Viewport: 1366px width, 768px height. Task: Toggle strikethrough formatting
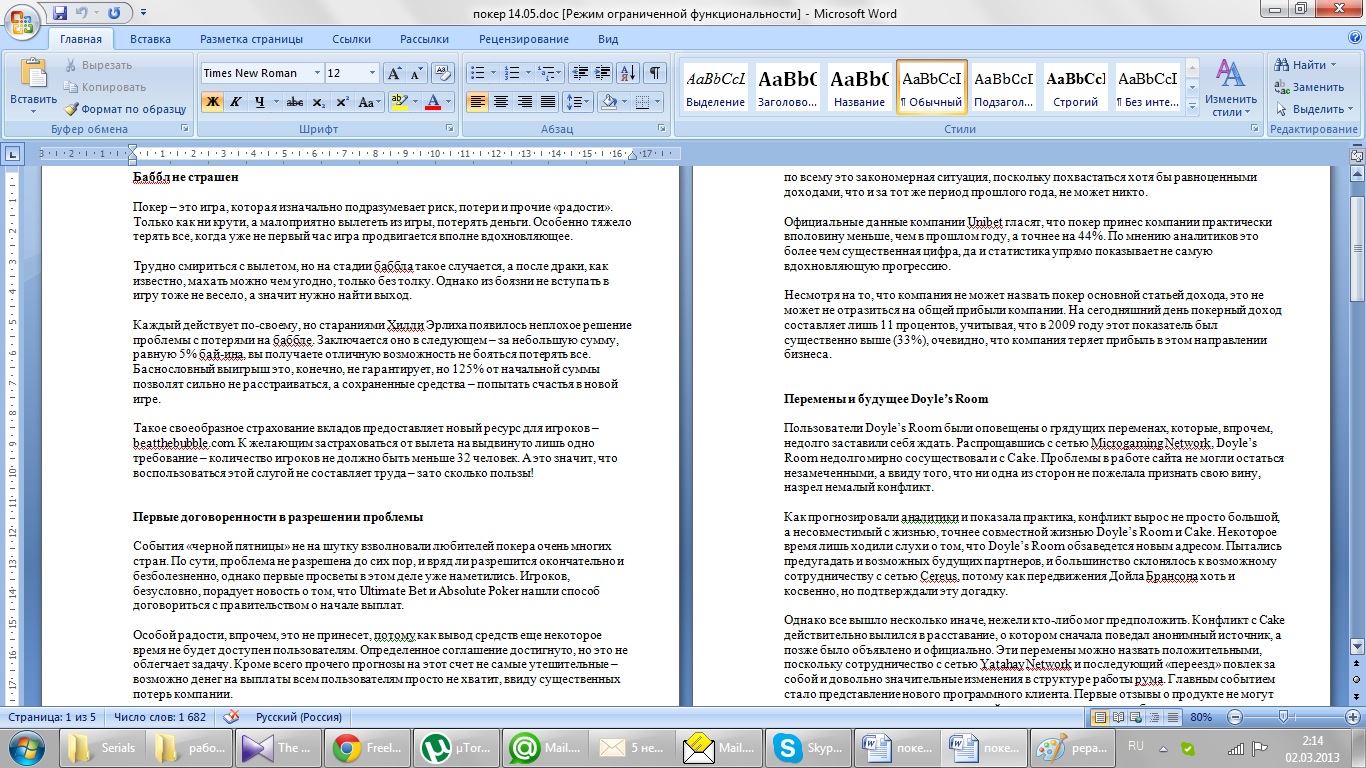point(294,102)
